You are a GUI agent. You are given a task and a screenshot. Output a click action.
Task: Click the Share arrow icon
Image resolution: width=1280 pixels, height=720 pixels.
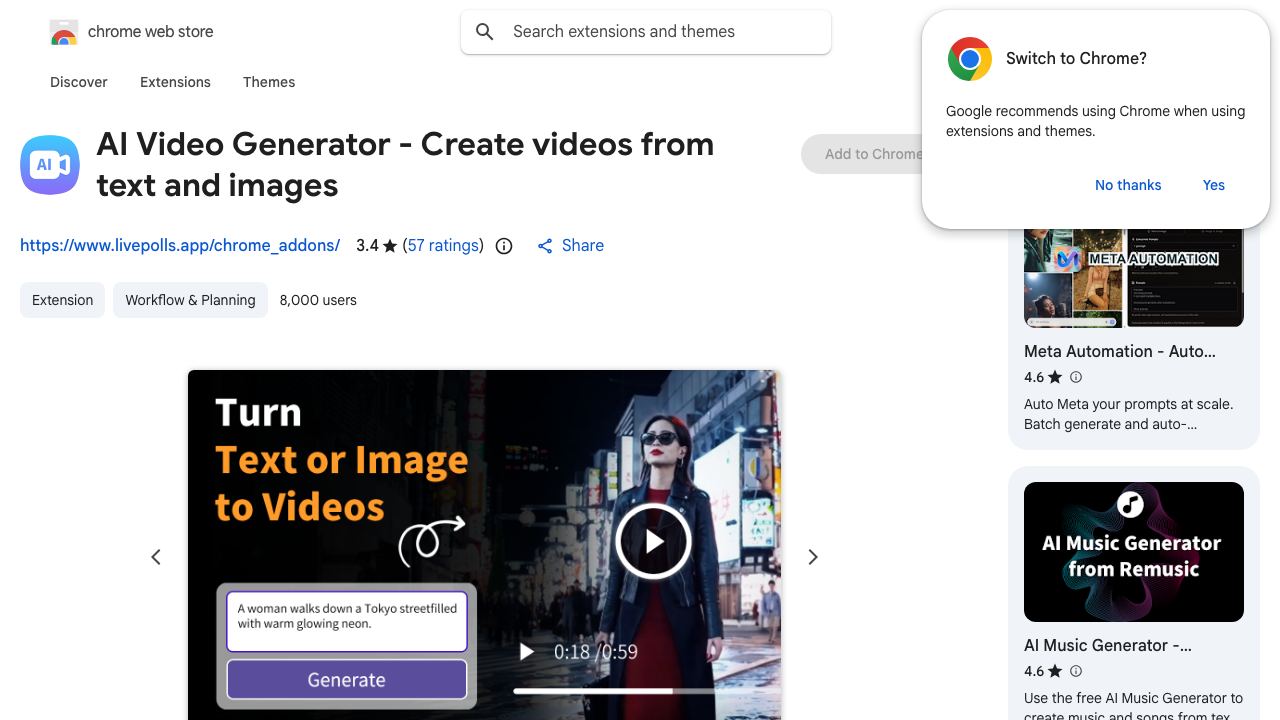point(545,246)
